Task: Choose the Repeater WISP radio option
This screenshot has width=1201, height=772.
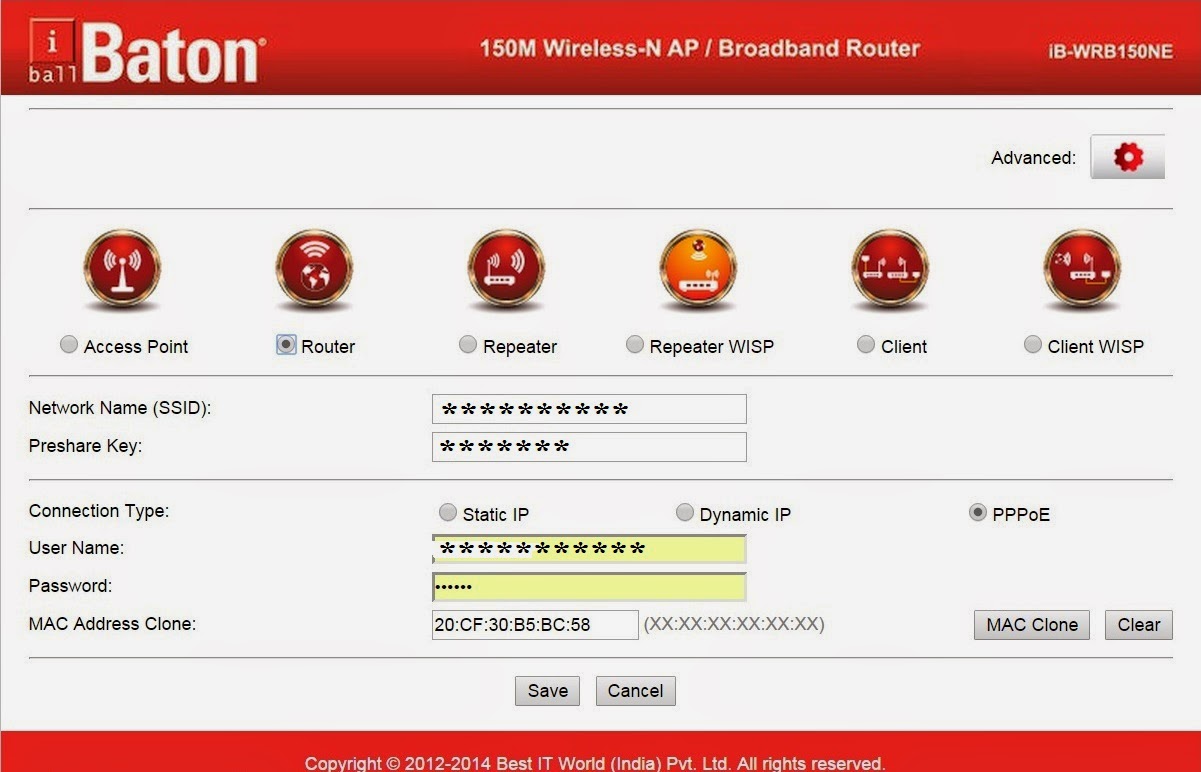Action: [x=634, y=345]
